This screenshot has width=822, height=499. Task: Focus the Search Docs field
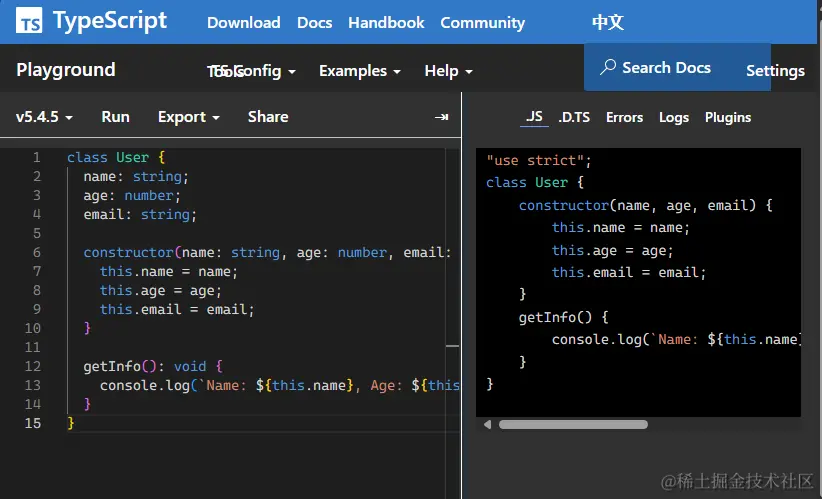(677, 67)
